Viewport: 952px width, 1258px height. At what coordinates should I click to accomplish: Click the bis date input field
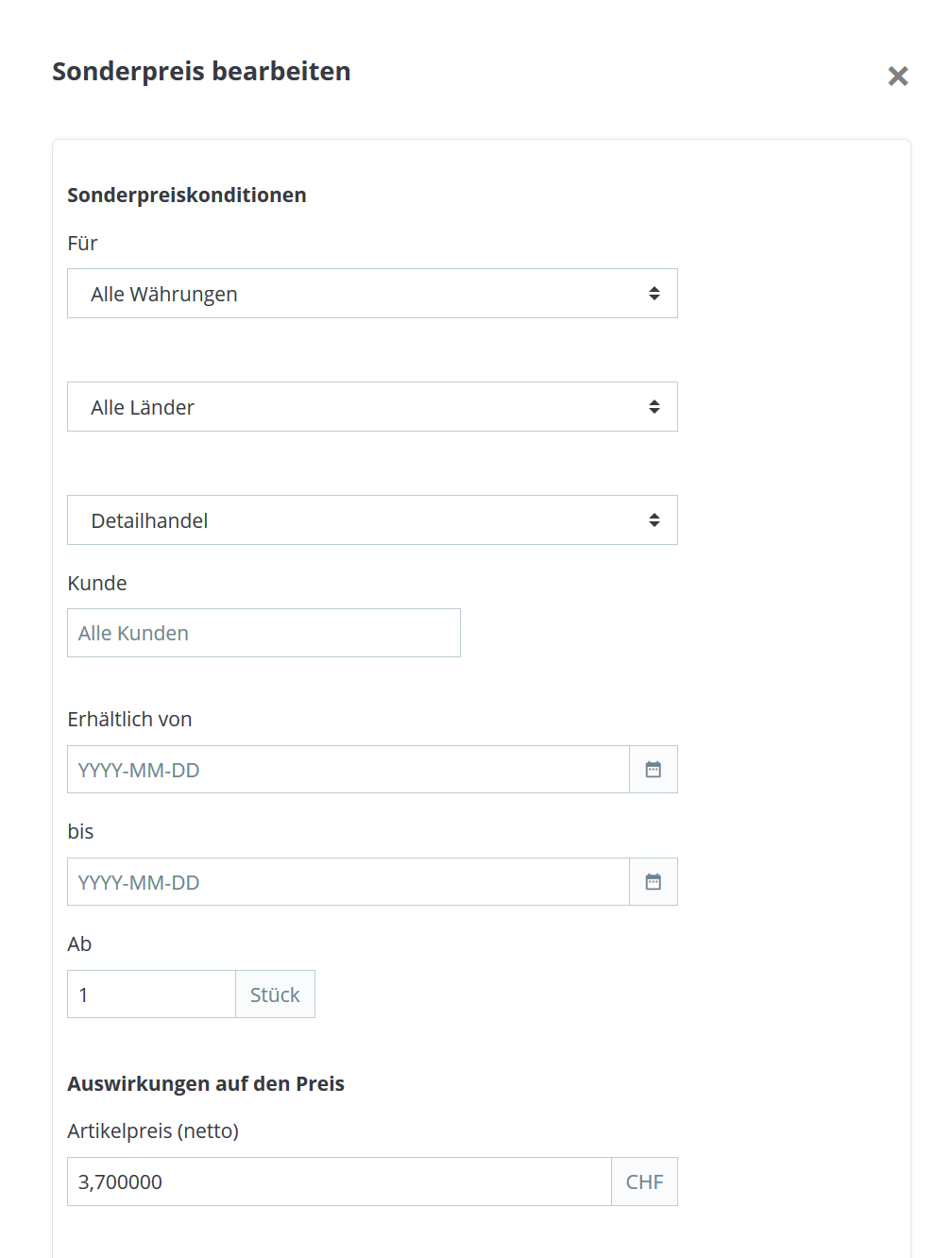(348, 882)
